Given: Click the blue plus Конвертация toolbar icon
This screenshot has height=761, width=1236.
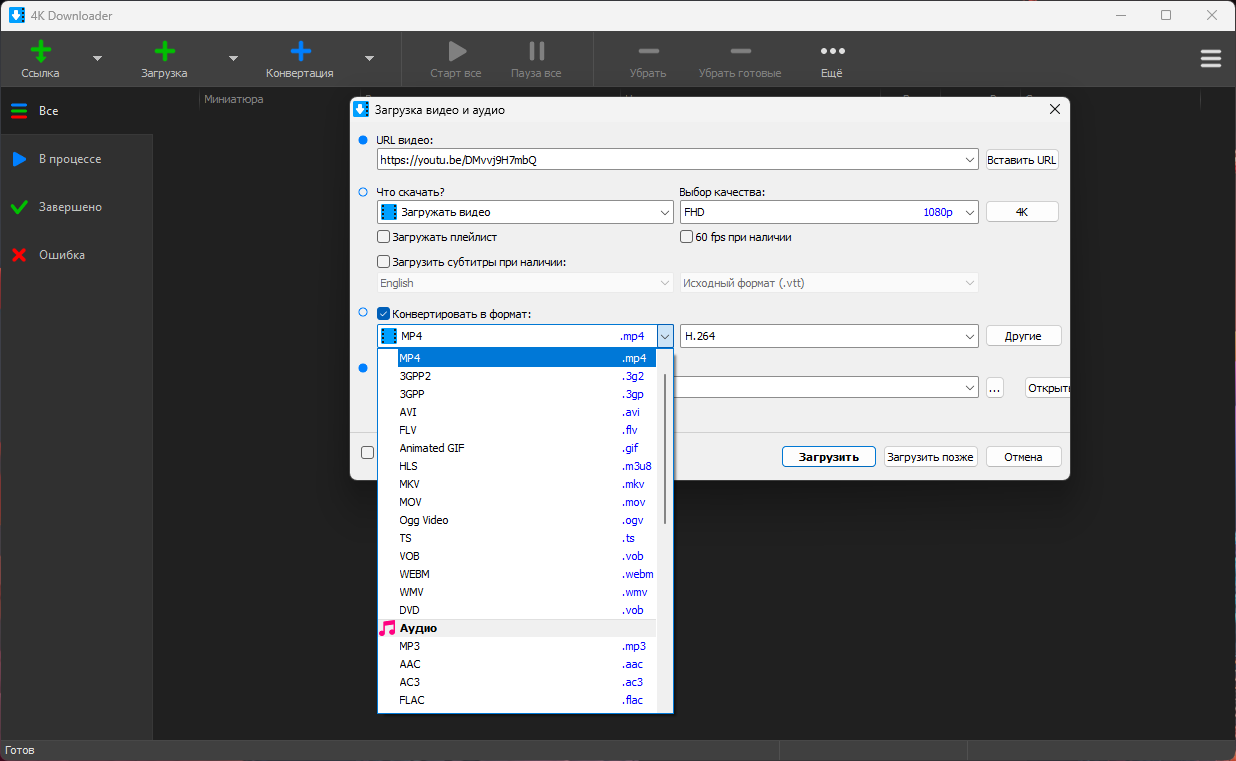Looking at the screenshot, I should coord(300,52).
